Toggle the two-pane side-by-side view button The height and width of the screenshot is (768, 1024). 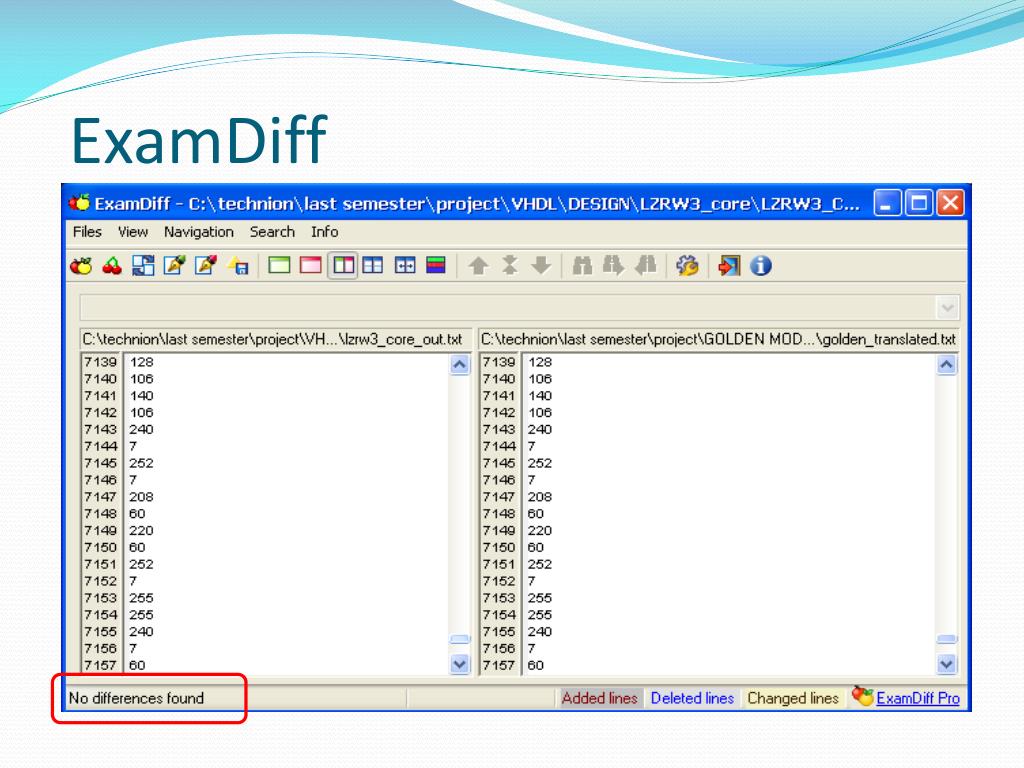[x=343, y=266]
